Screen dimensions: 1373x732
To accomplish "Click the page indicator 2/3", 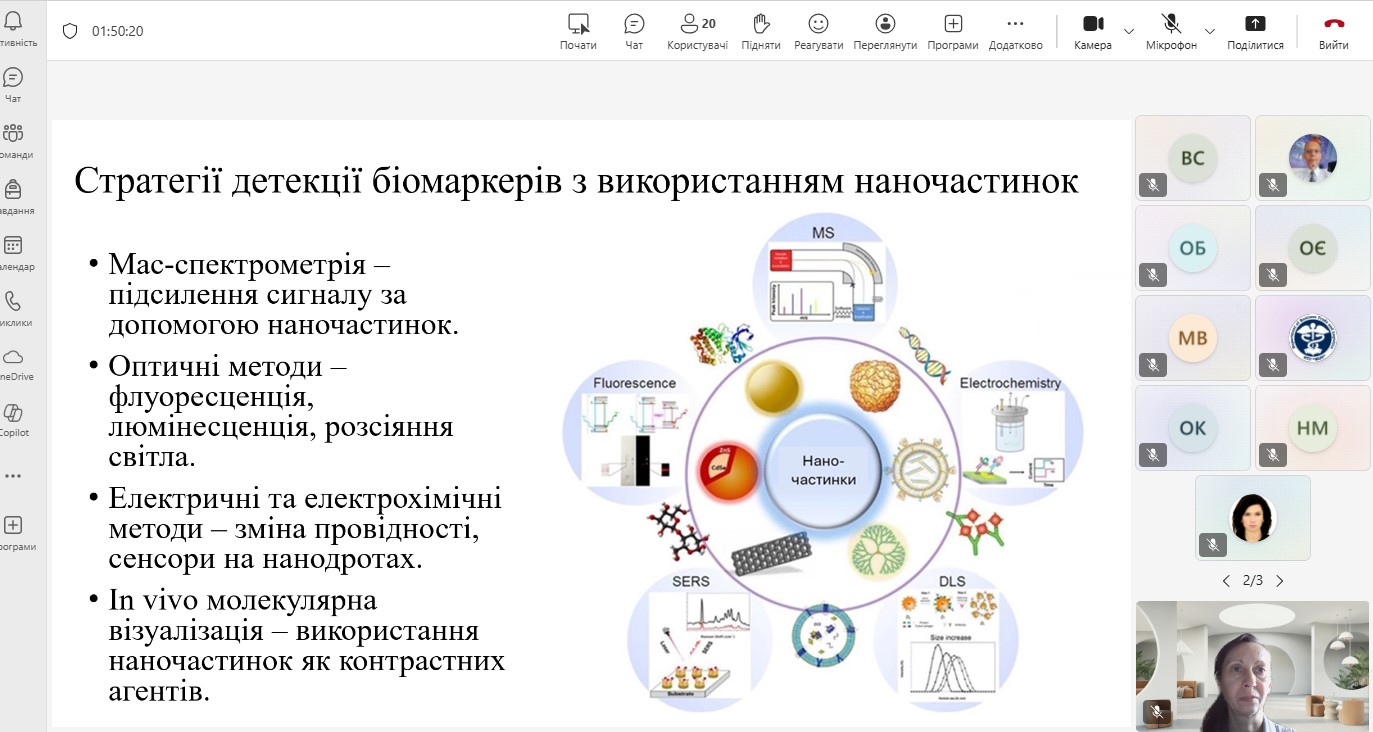I will coord(1253,580).
